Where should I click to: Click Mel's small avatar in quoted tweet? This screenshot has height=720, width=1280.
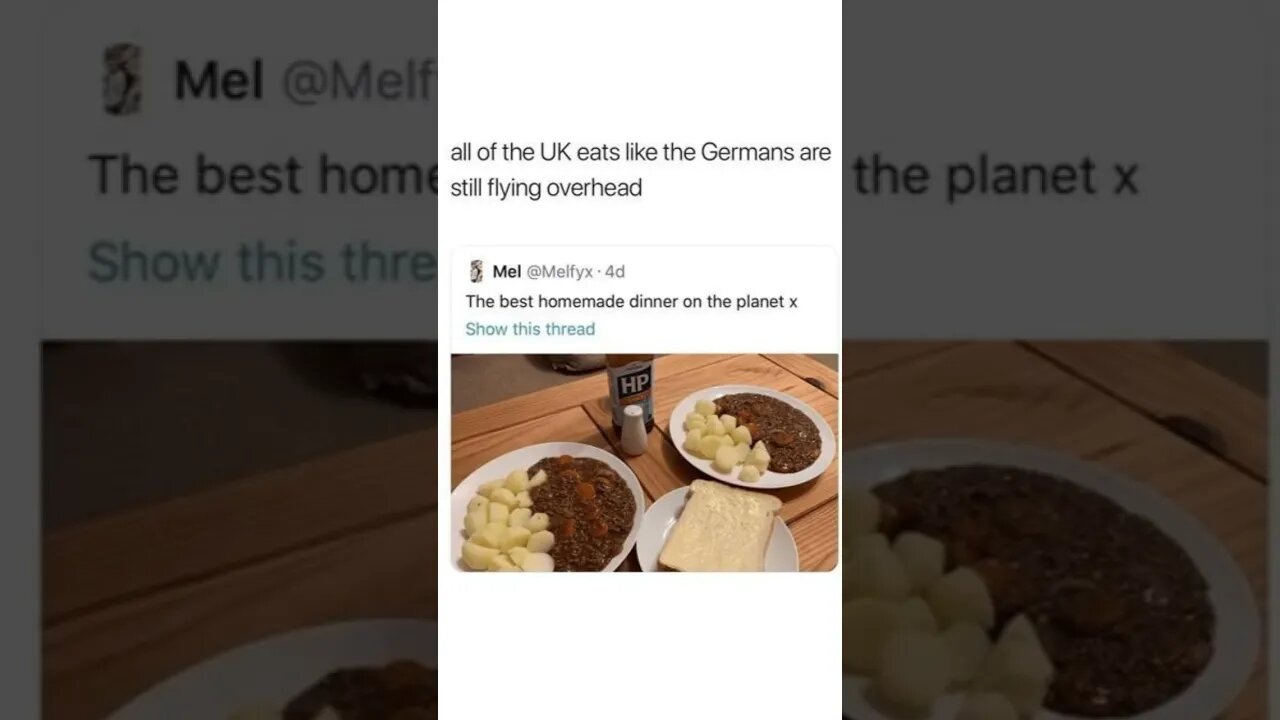point(476,272)
